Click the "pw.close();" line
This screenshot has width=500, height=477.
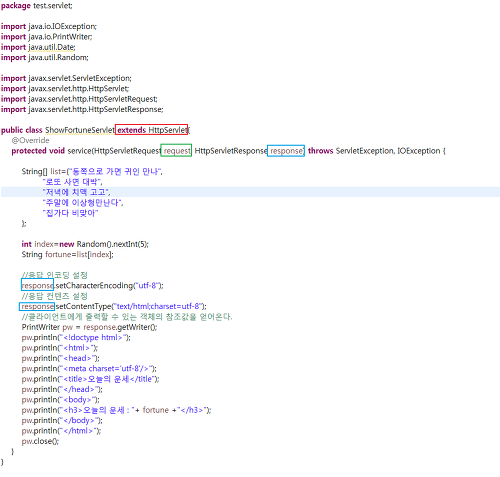pyautogui.click(x=40, y=441)
